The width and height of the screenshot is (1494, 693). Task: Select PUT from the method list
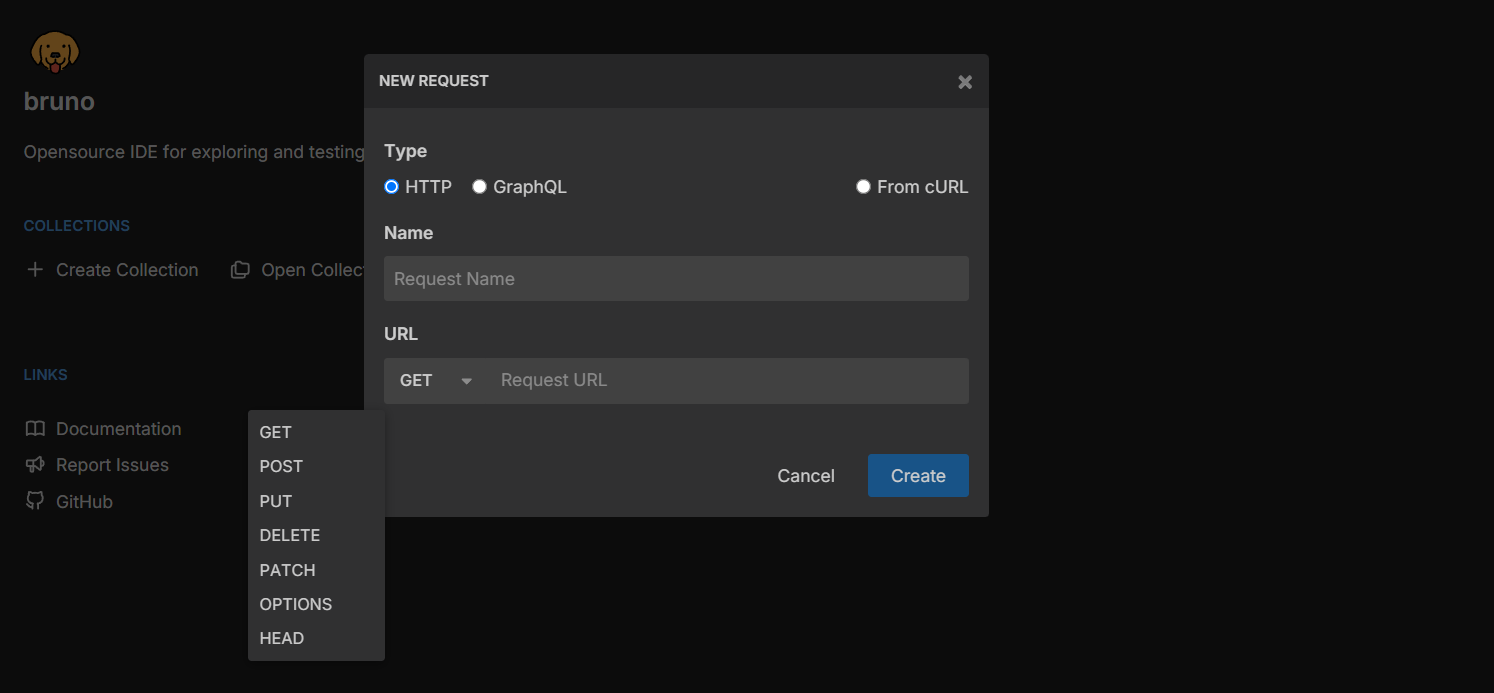[x=276, y=500]
